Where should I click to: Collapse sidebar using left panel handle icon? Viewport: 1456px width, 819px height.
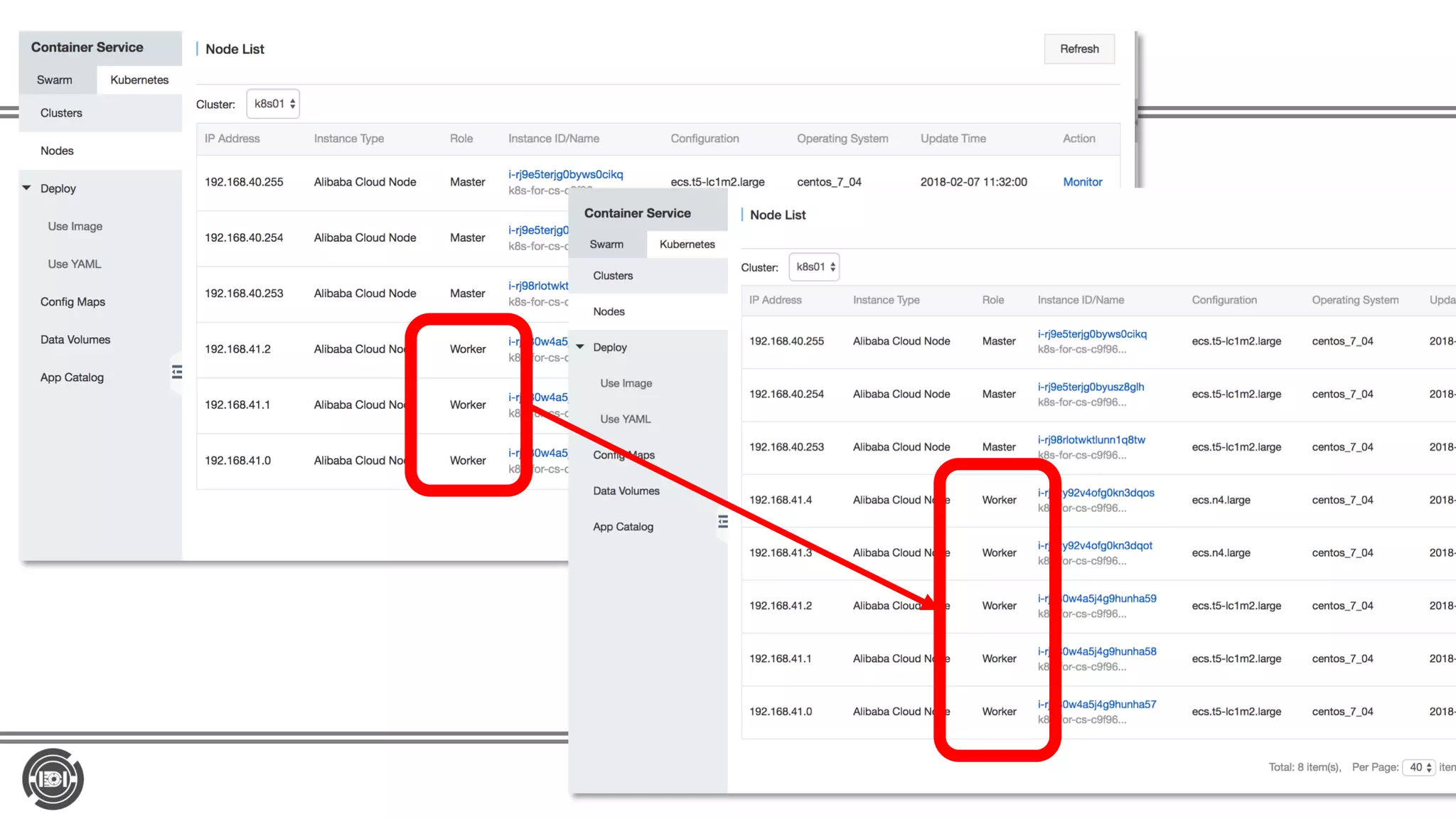pos(177,372)
